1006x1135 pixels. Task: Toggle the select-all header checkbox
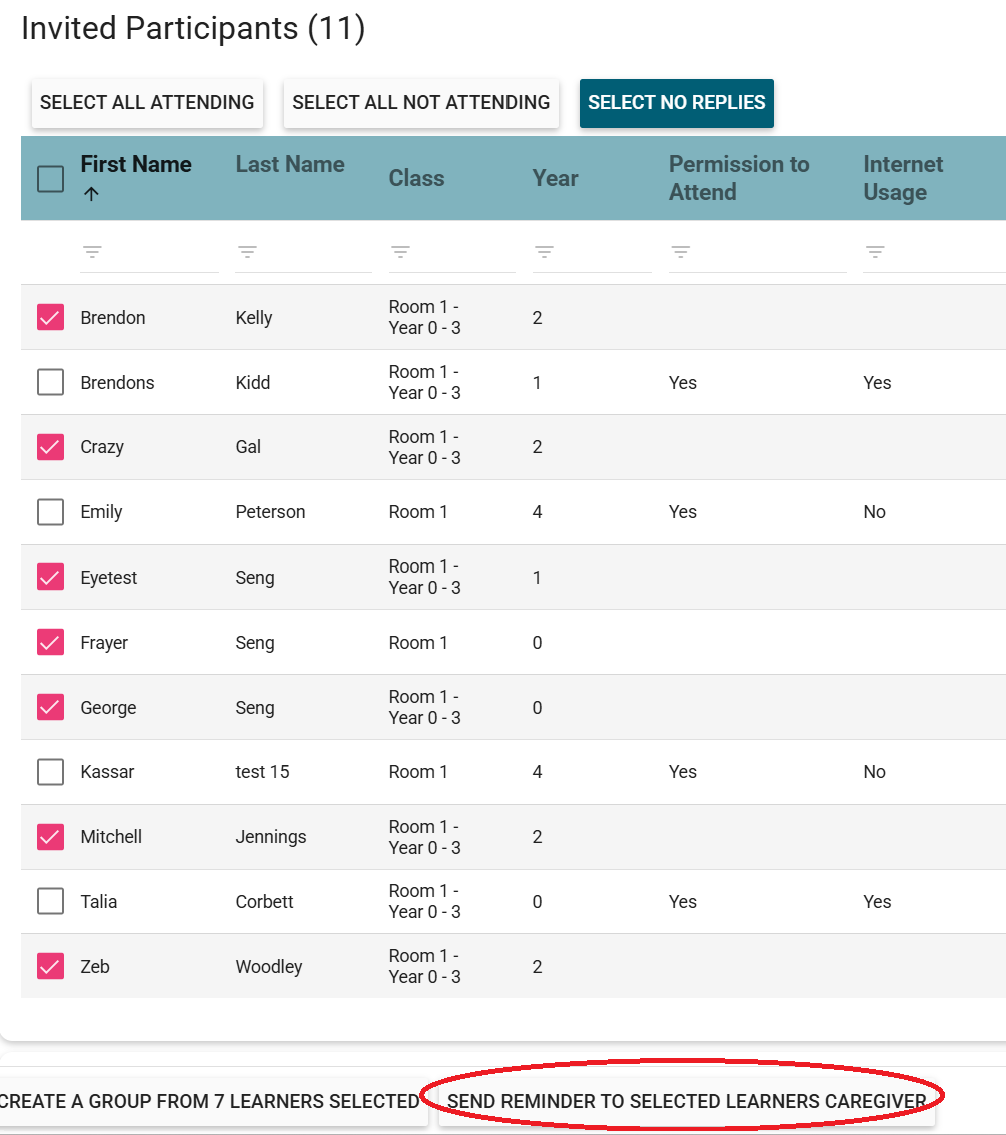click(x=50, y=179)
